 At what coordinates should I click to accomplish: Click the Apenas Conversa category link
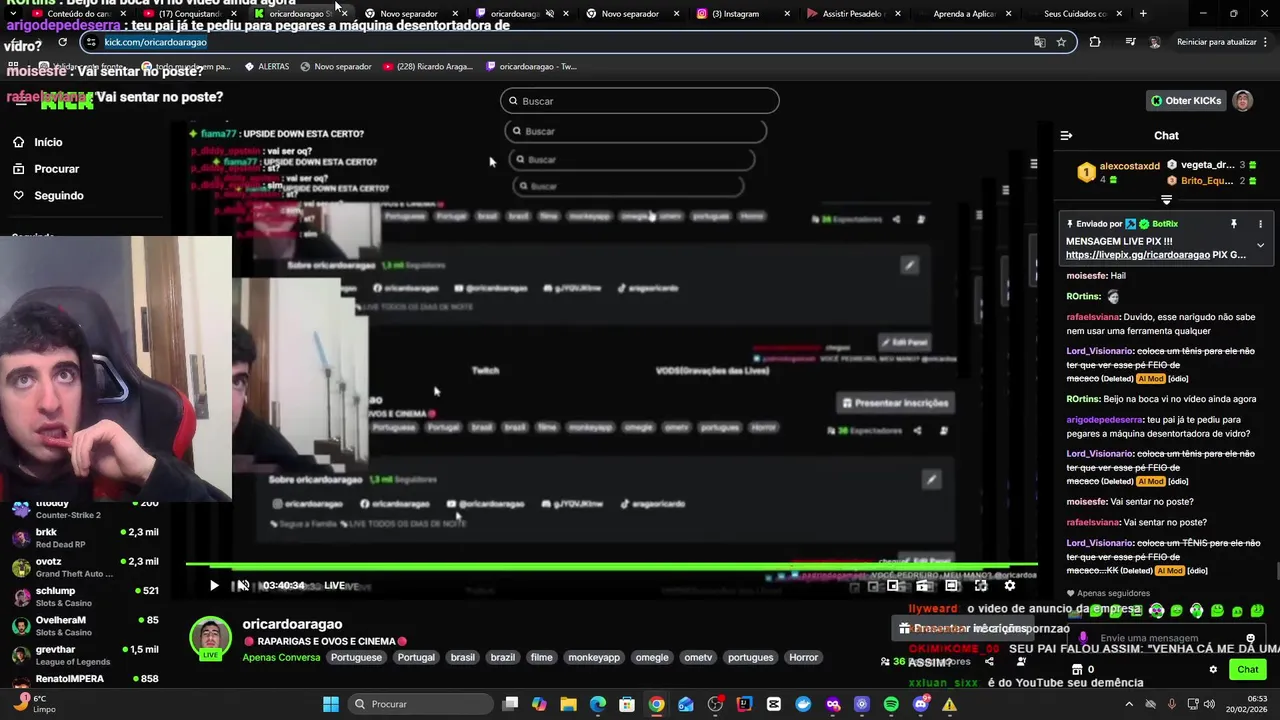click(281, 658)
